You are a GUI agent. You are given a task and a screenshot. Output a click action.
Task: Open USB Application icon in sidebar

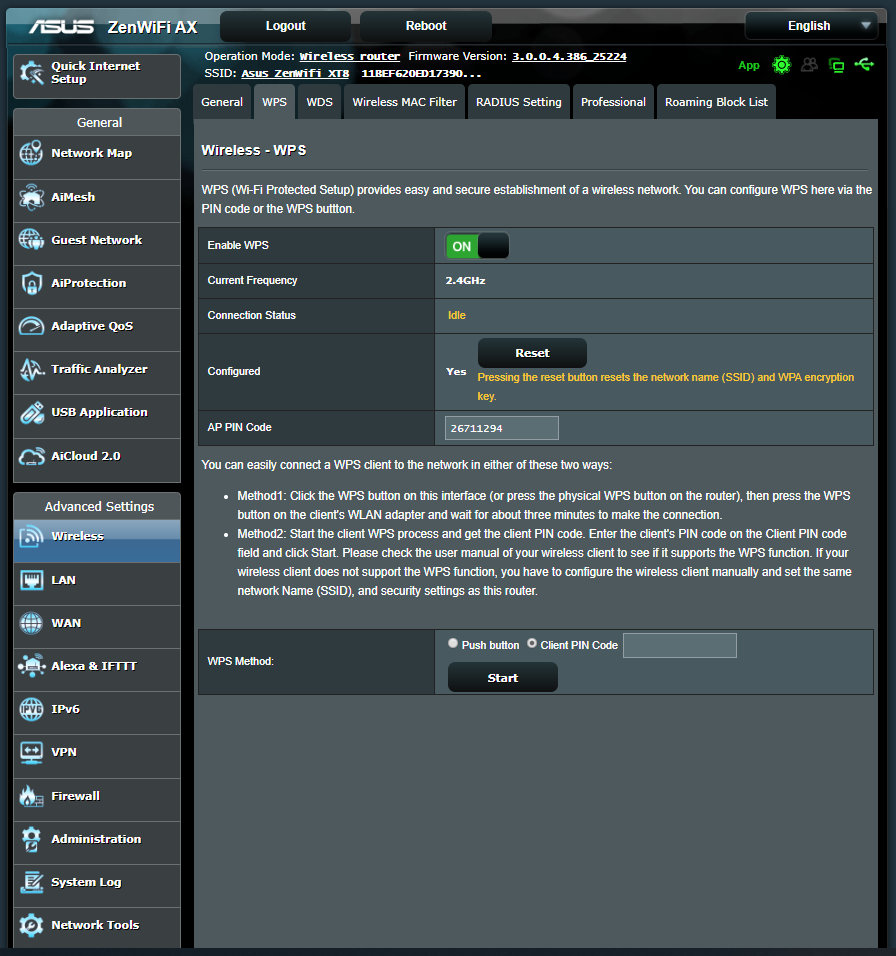[31, 412]
